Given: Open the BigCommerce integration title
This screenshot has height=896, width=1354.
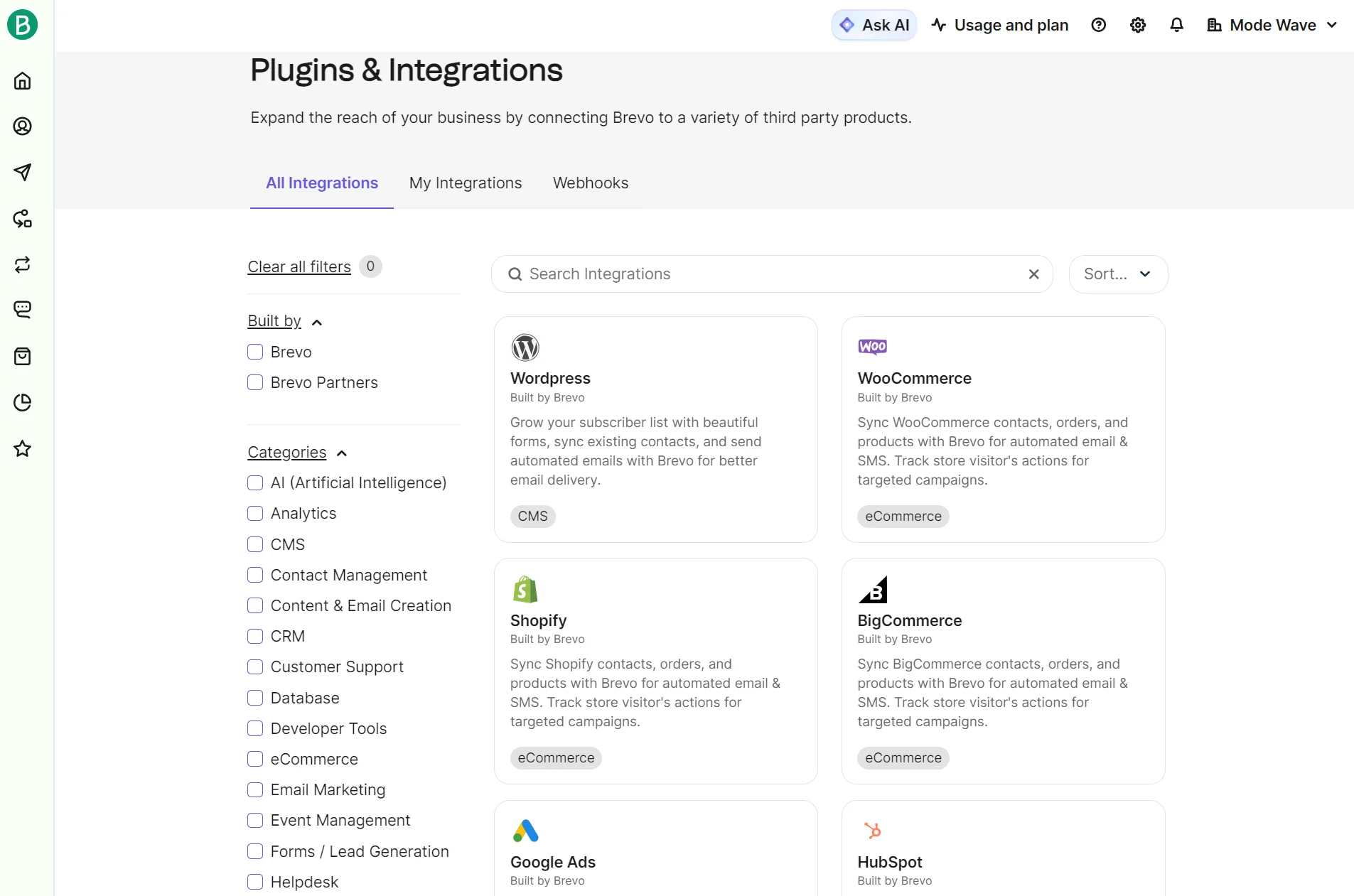Looking at the screenshot, I should point(909,620).
